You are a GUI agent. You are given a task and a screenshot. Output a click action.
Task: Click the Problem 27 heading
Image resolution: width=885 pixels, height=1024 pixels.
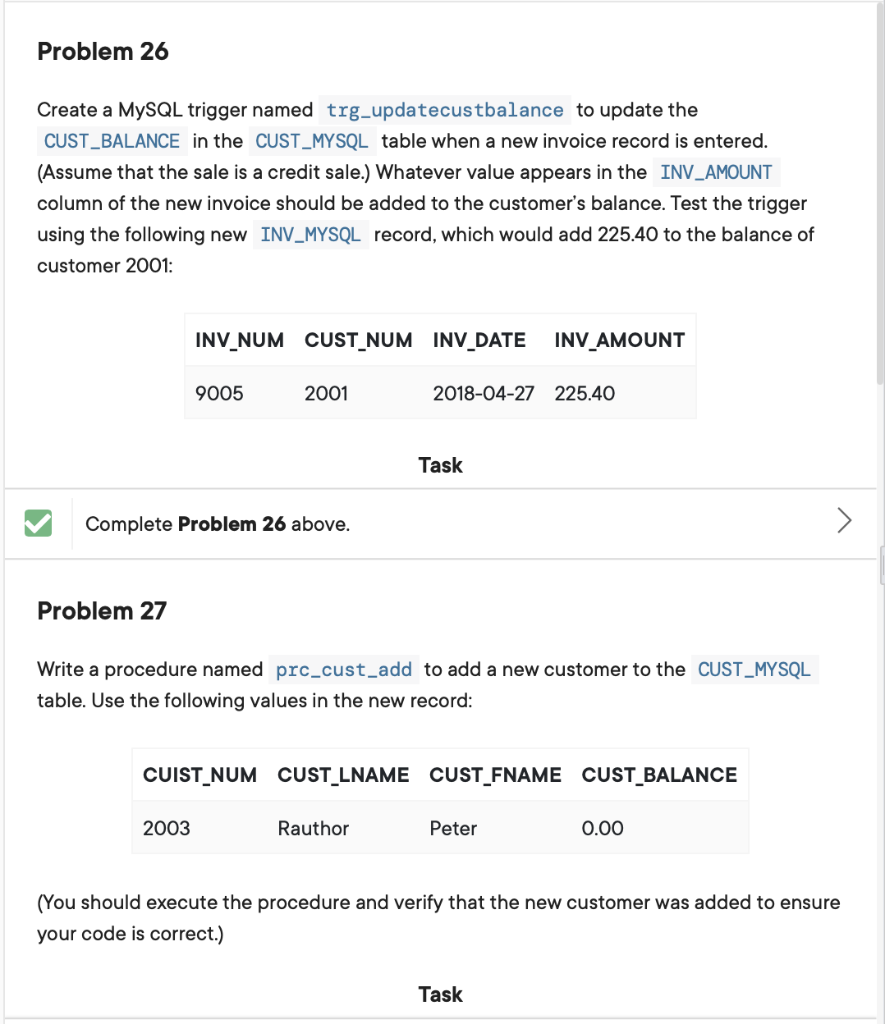click(102, 610)
